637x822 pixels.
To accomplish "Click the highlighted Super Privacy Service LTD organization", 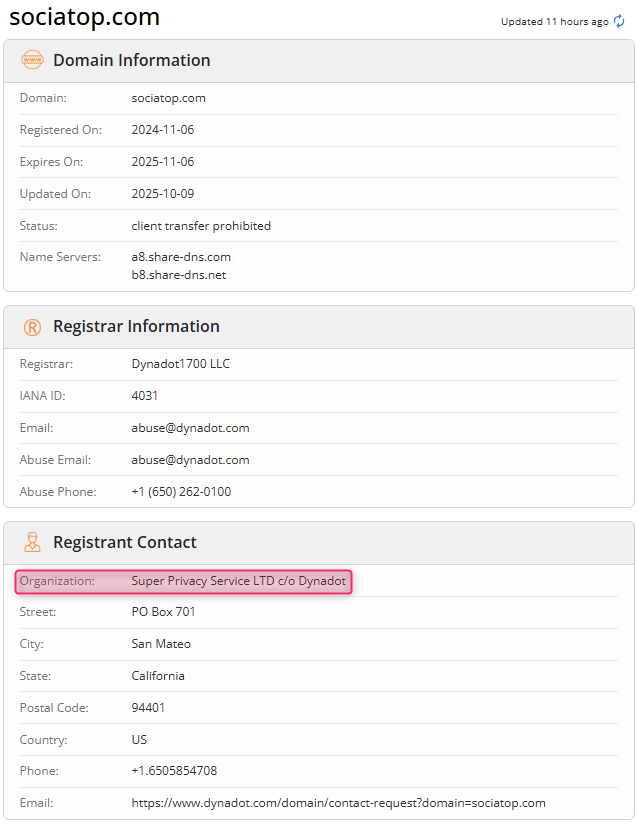I will click(238, 581).
